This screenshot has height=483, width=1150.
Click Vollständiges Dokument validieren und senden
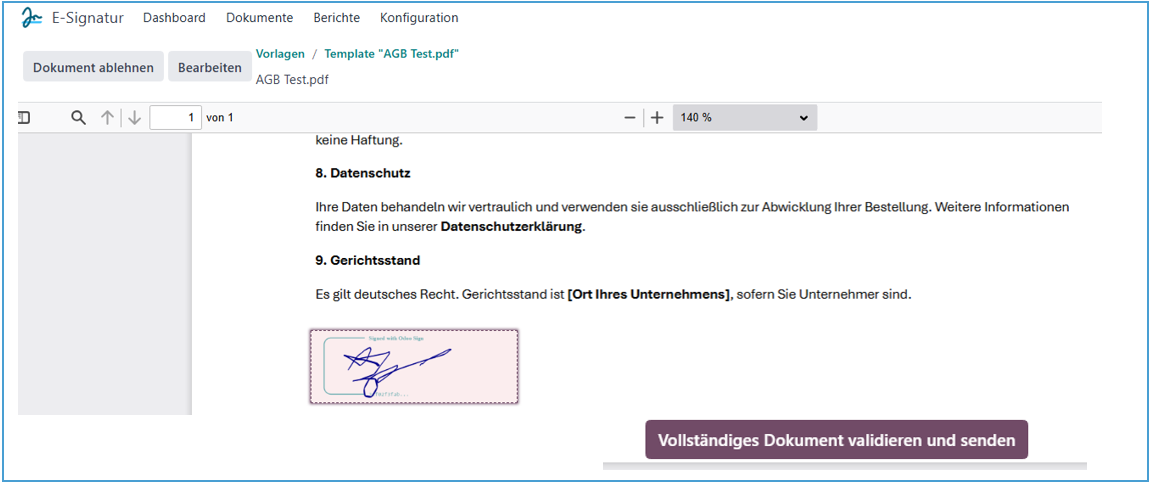(836, 440)
